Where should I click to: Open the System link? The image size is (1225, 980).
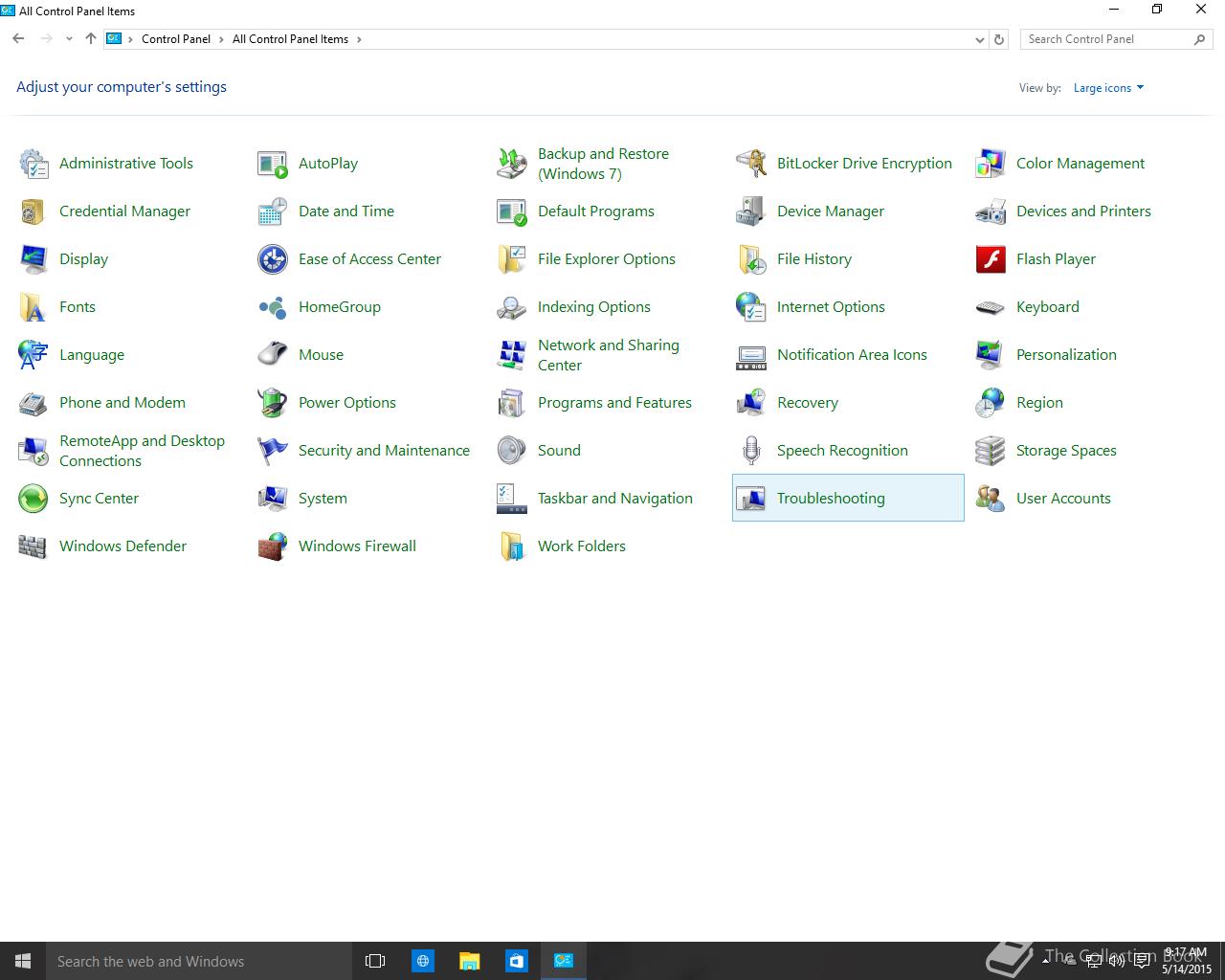coord(323,499)
